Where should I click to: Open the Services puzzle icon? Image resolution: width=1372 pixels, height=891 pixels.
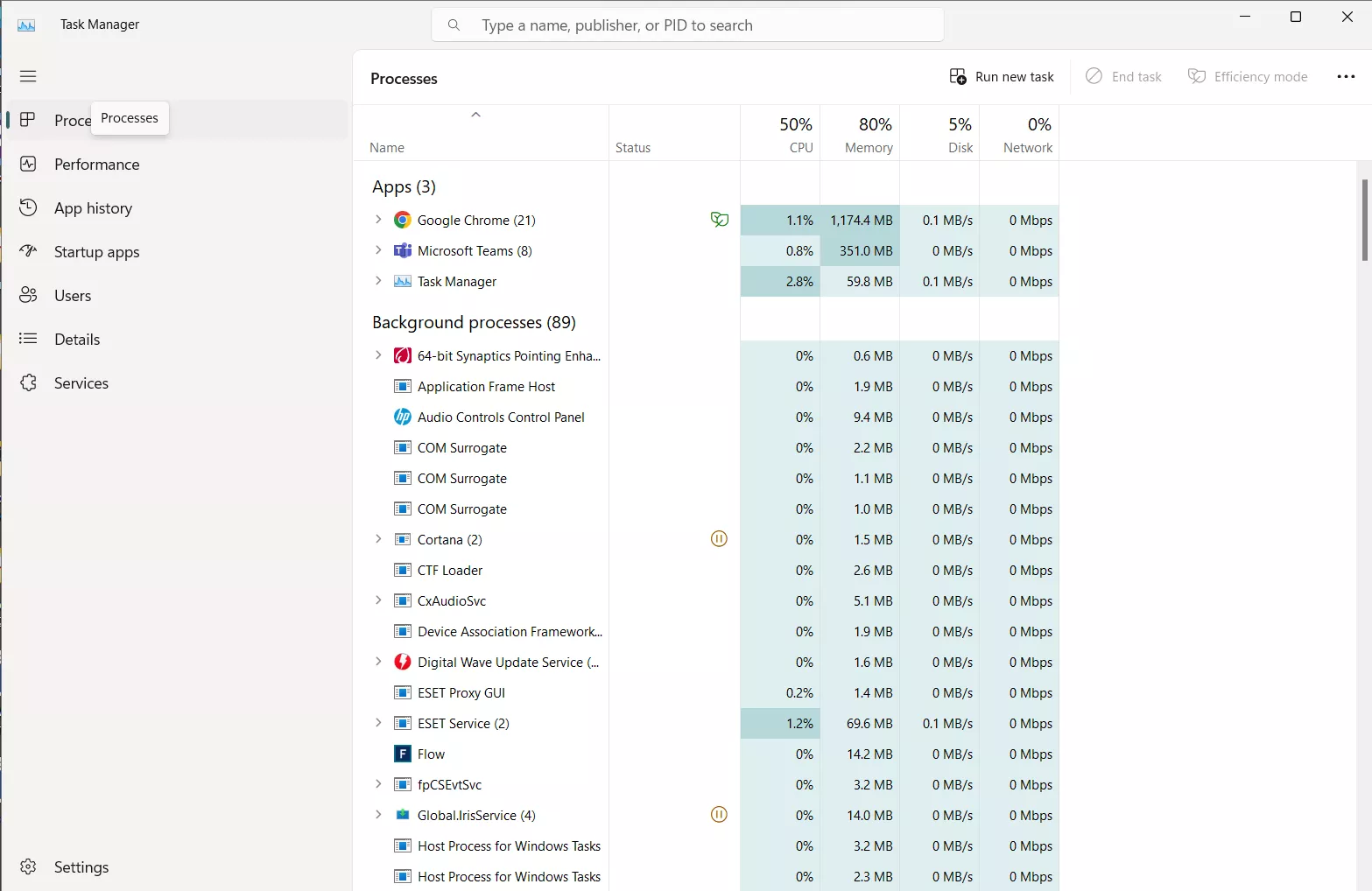tap(28, 383)
